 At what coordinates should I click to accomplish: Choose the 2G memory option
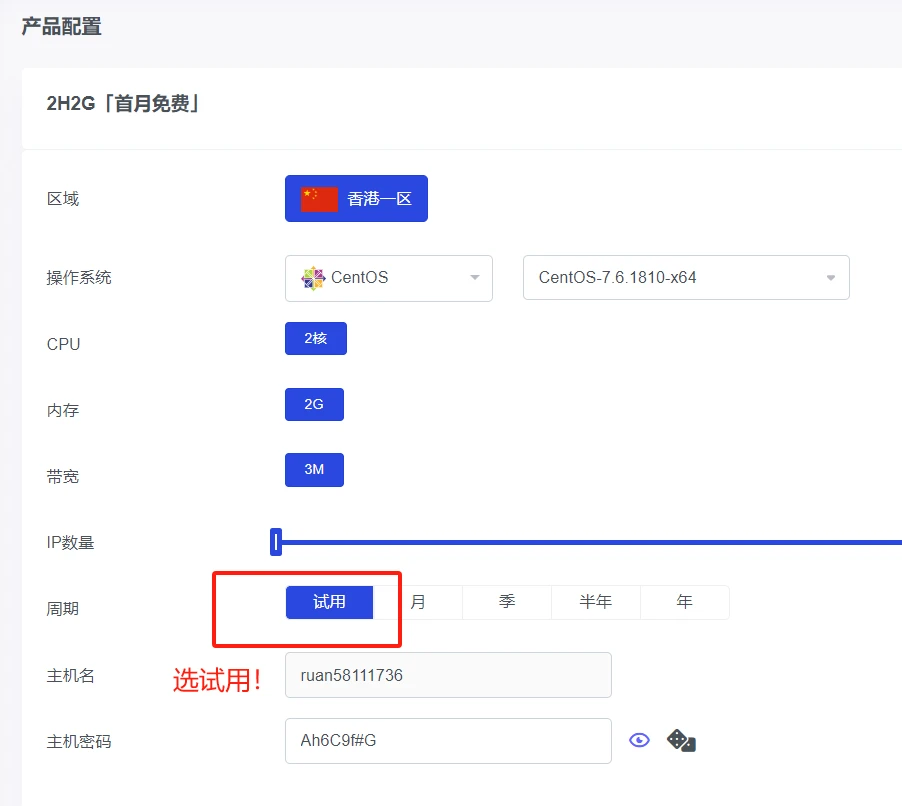314,404
